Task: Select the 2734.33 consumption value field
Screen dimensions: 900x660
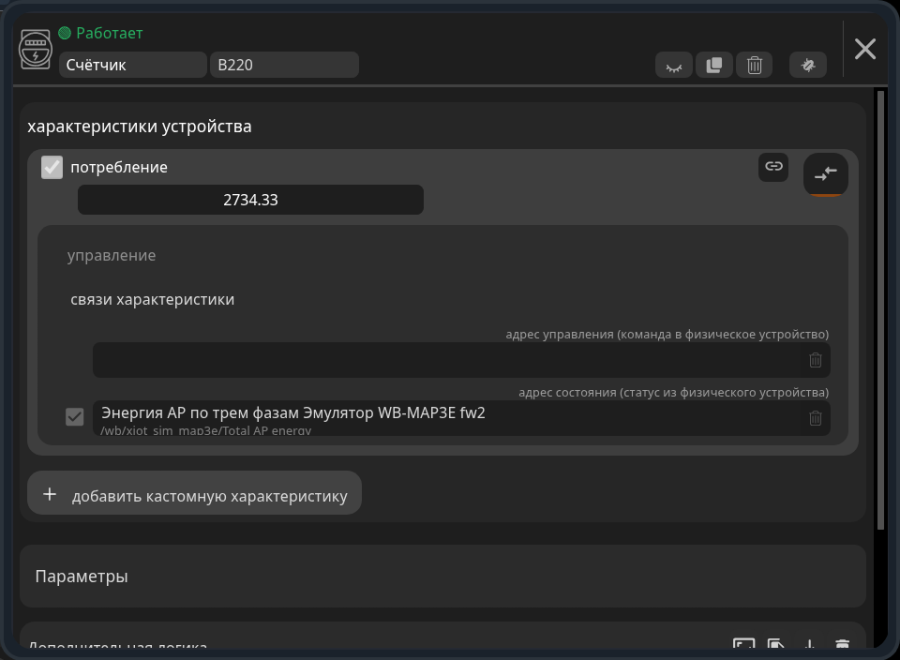Action: click(x=251, y=200)
